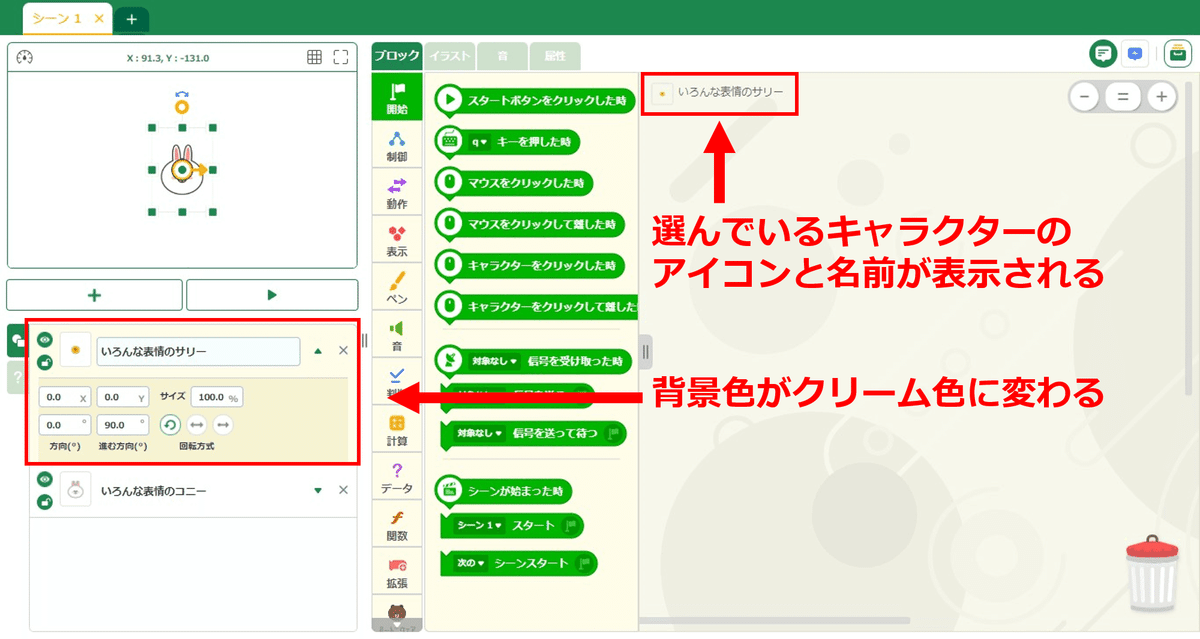Toggle the lock on いろんな表情のコニー
This screenshot has height=639, width=1200.
pyautogui.click(x=45, y=501)
